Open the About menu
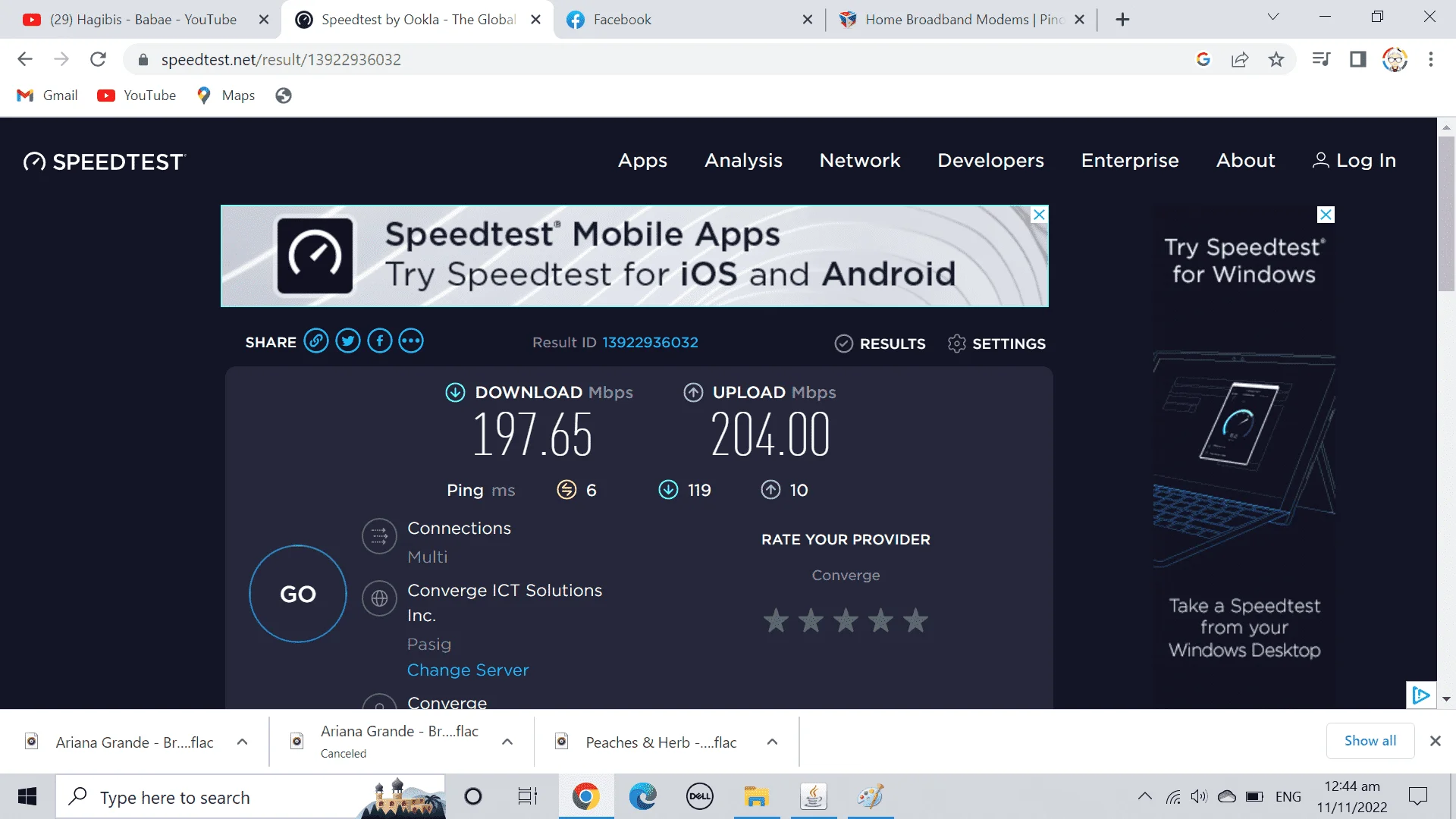 (1245, 161)
